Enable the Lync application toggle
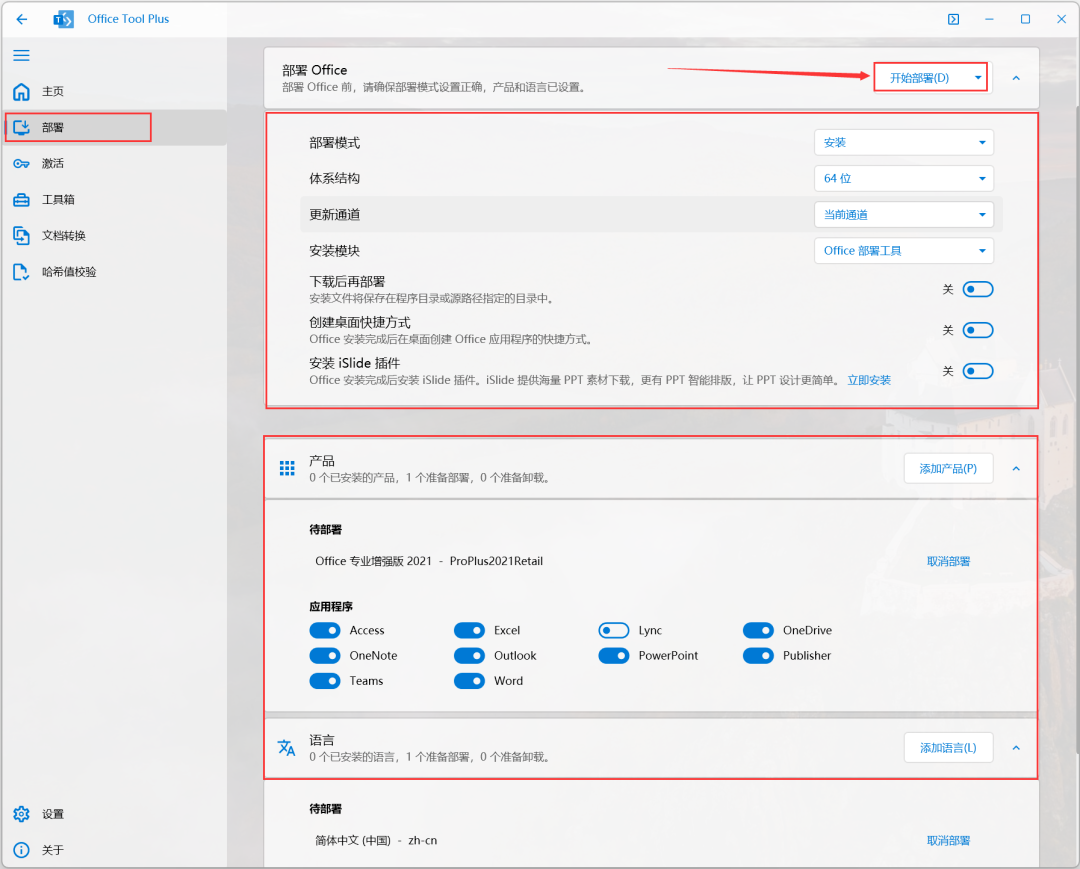 pos(614,630)
